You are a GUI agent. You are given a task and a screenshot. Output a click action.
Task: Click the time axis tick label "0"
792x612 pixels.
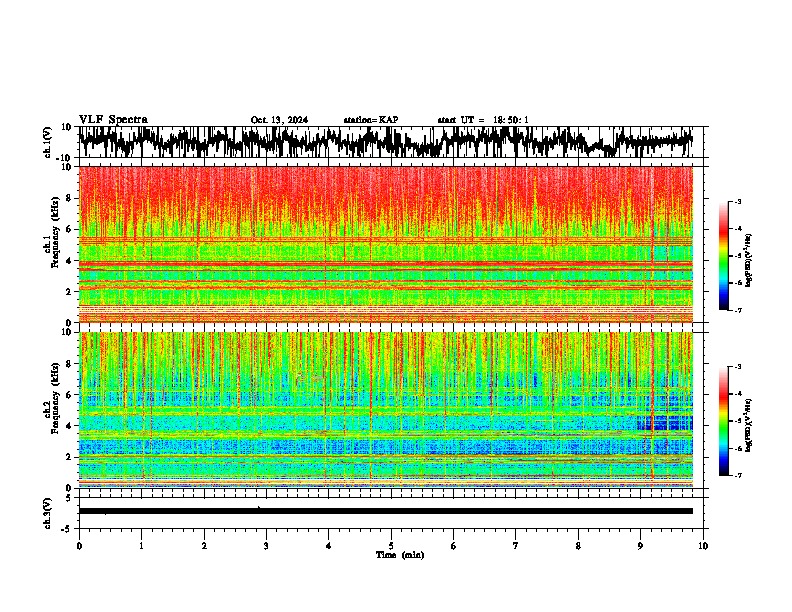click(x=79, y=546)
